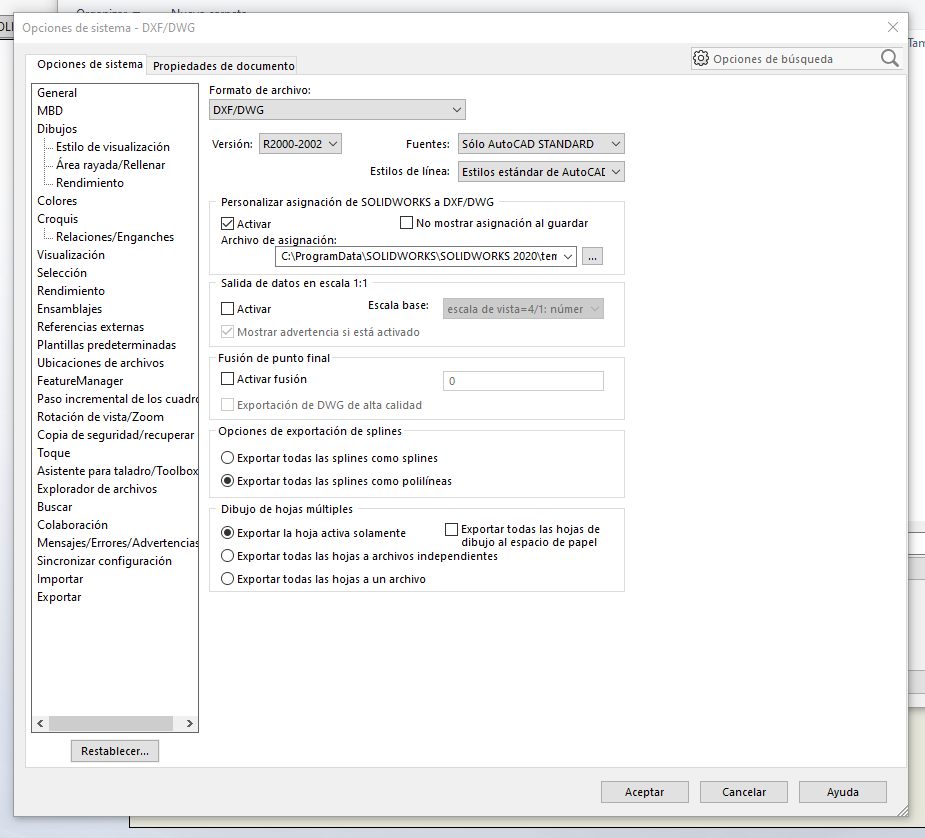Select Colores category
The image size is (925, 838).
click(57, 201)
